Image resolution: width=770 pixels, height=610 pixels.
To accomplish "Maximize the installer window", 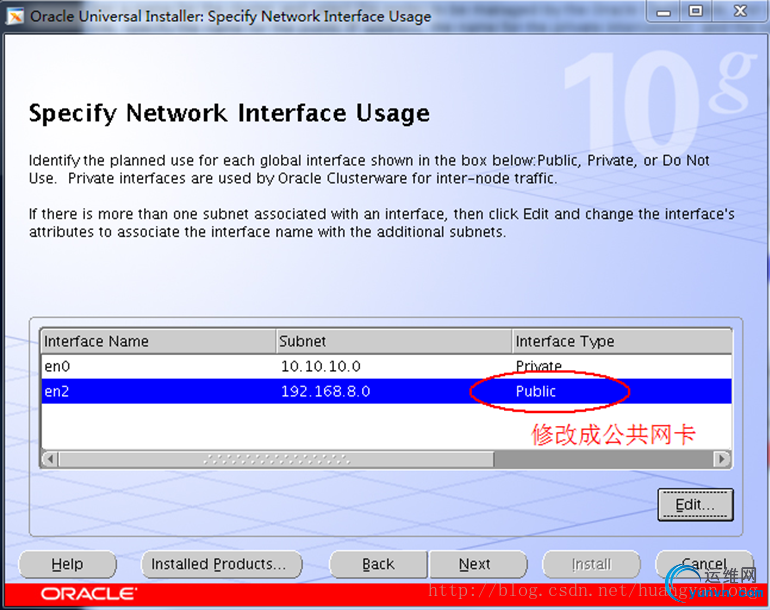I will 696,11.
